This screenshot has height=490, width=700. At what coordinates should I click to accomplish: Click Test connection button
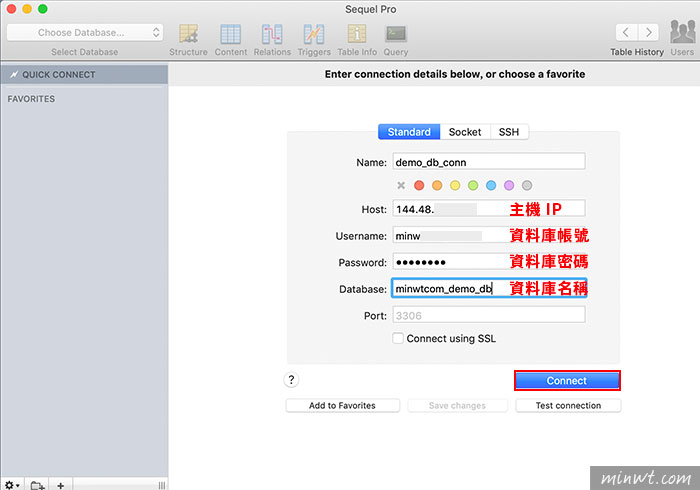(x=568, y=405)
